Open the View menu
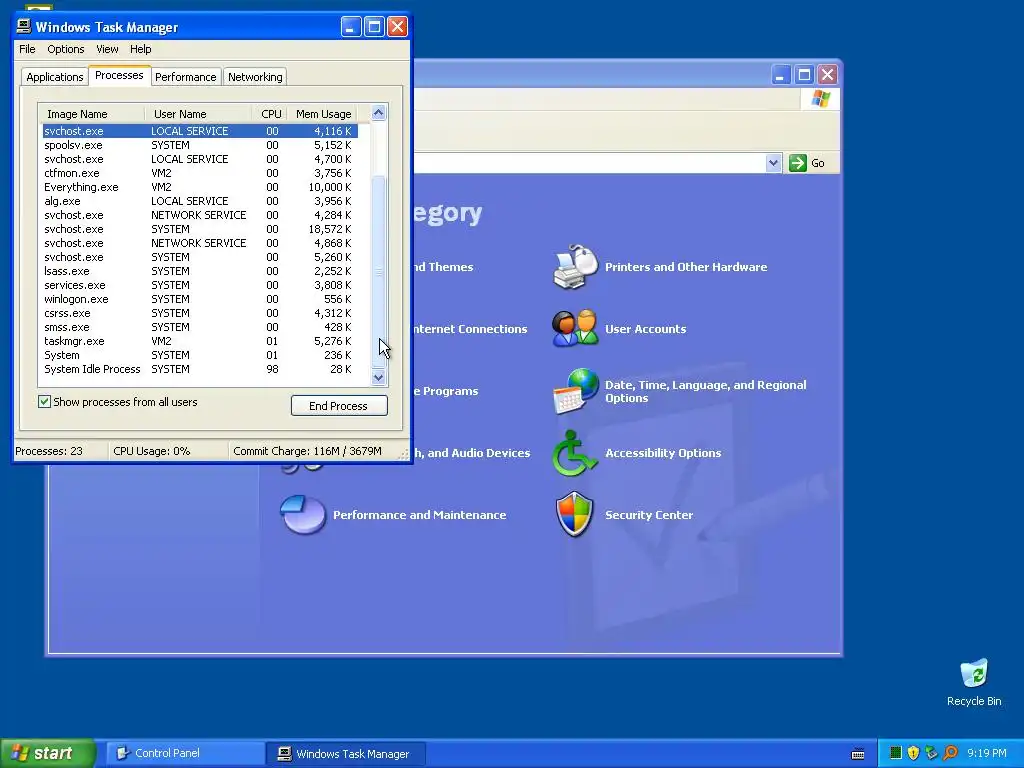The width and height of the screenshot is (1024, 768). pos(107,49)
